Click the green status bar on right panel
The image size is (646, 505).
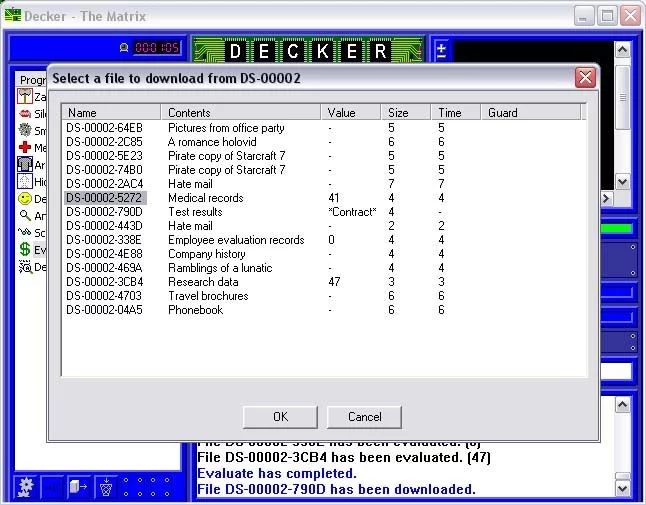pos(616,229)
